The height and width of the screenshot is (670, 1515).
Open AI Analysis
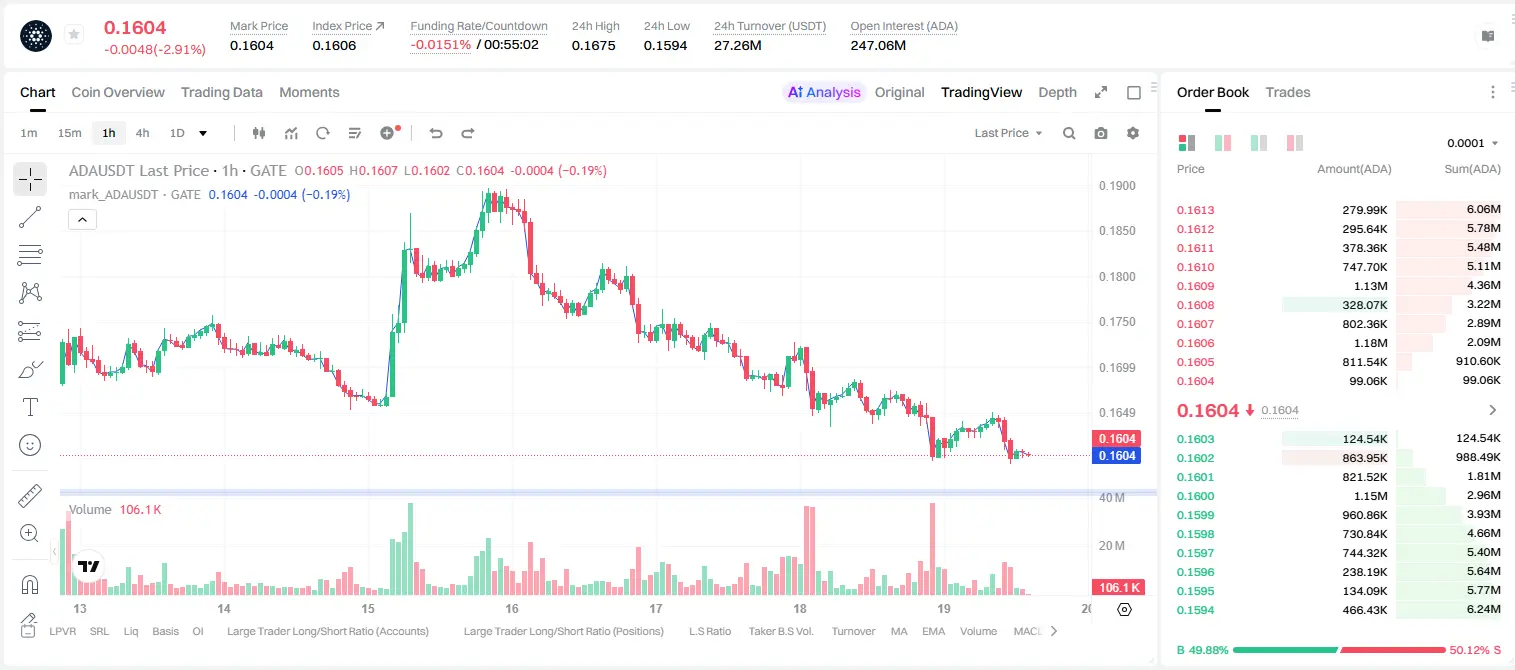coord(824,92)
